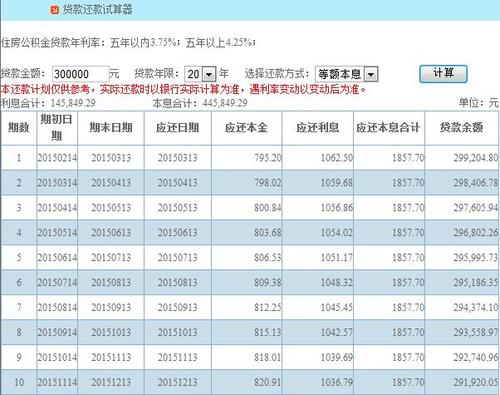Click the 贷款余额 column header
This screenshot has width=500, height=395.
(462, 127)
